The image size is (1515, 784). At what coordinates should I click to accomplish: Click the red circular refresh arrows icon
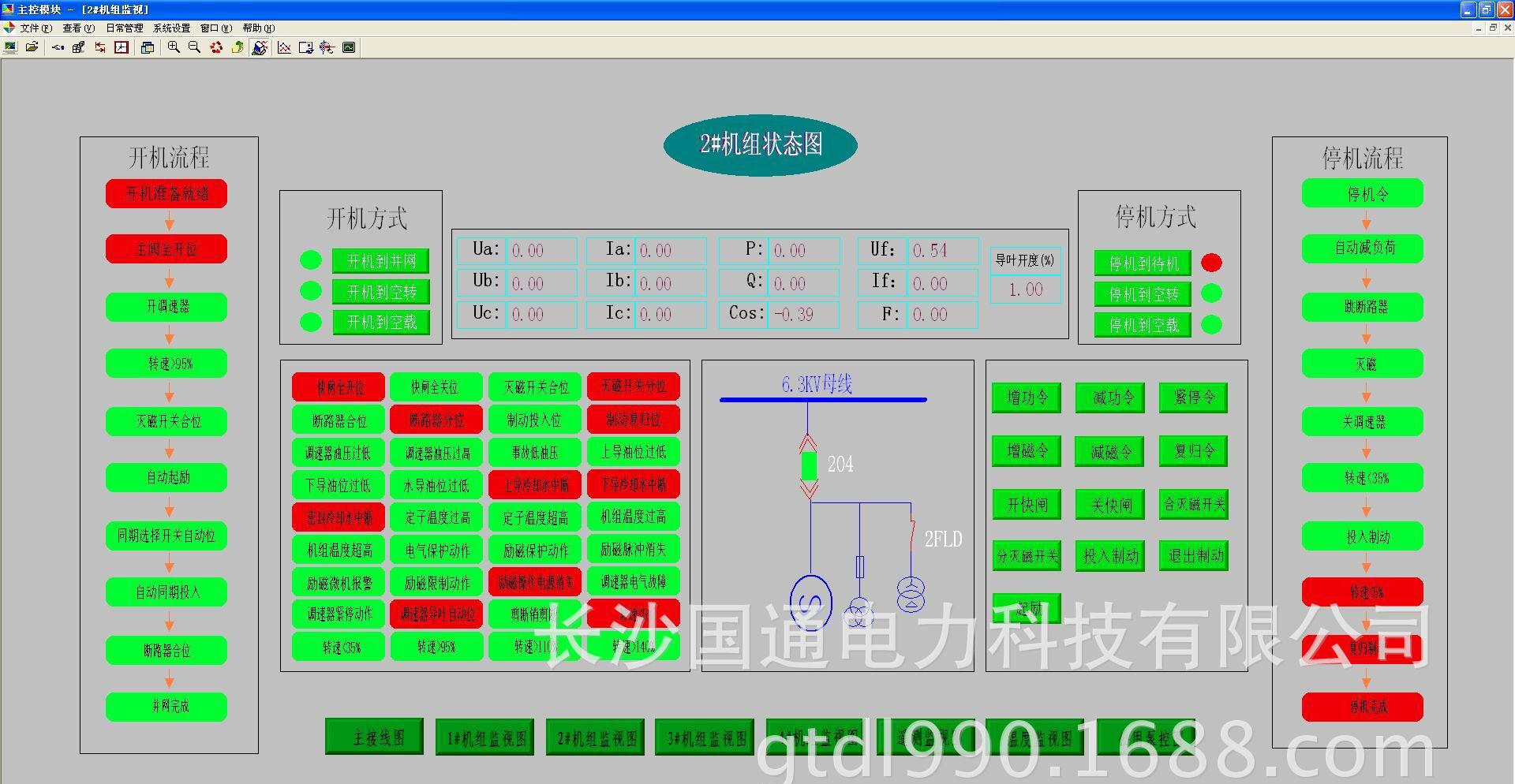216,47
